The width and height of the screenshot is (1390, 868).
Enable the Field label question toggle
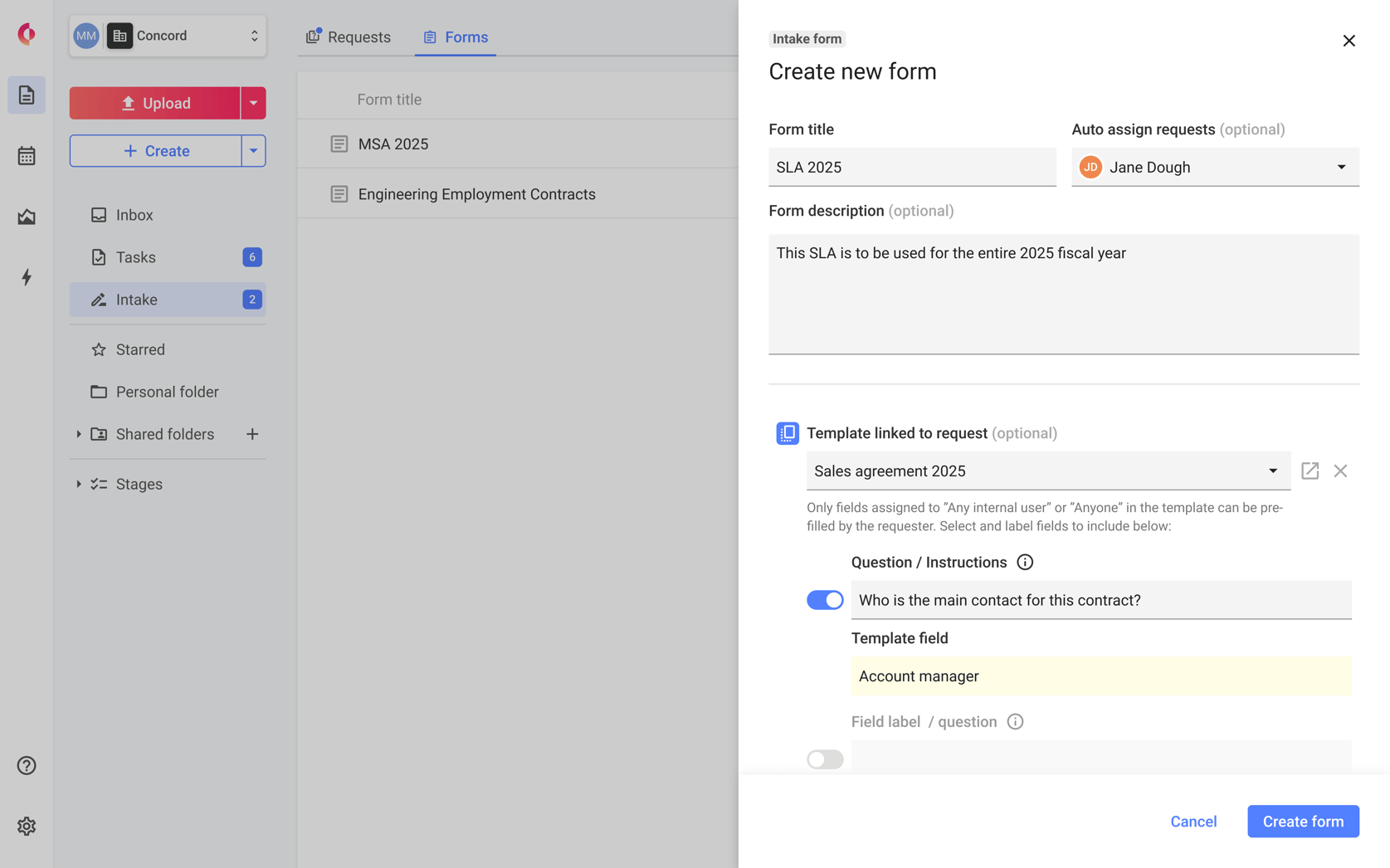tap(824, 758)
